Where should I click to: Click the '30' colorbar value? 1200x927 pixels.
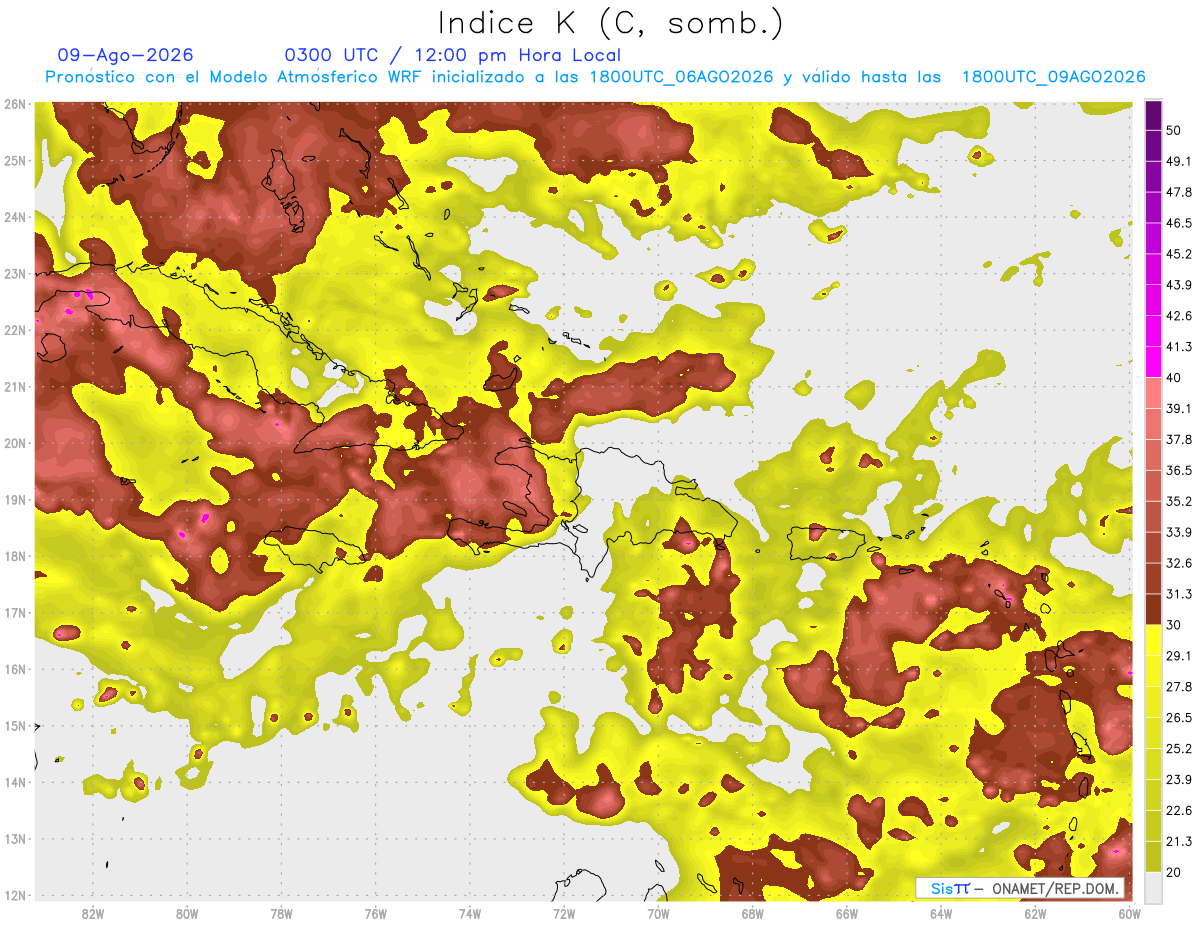pyautogui.click(x=1176, y=625)
